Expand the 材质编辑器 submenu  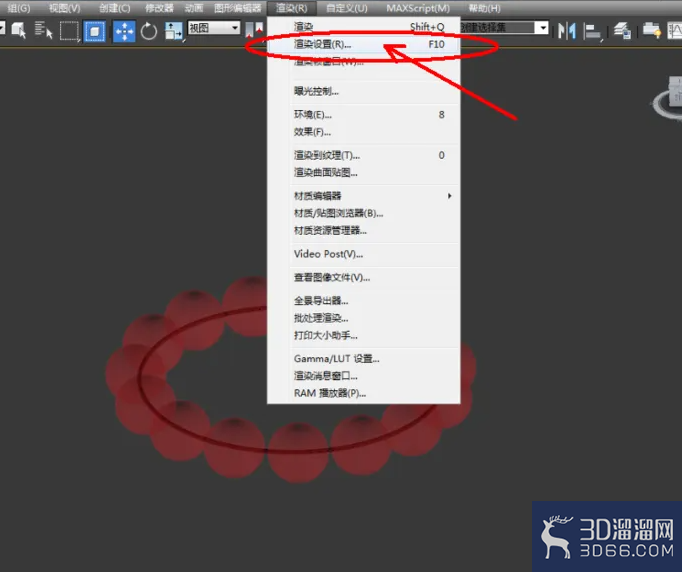[x=374, y=196]
